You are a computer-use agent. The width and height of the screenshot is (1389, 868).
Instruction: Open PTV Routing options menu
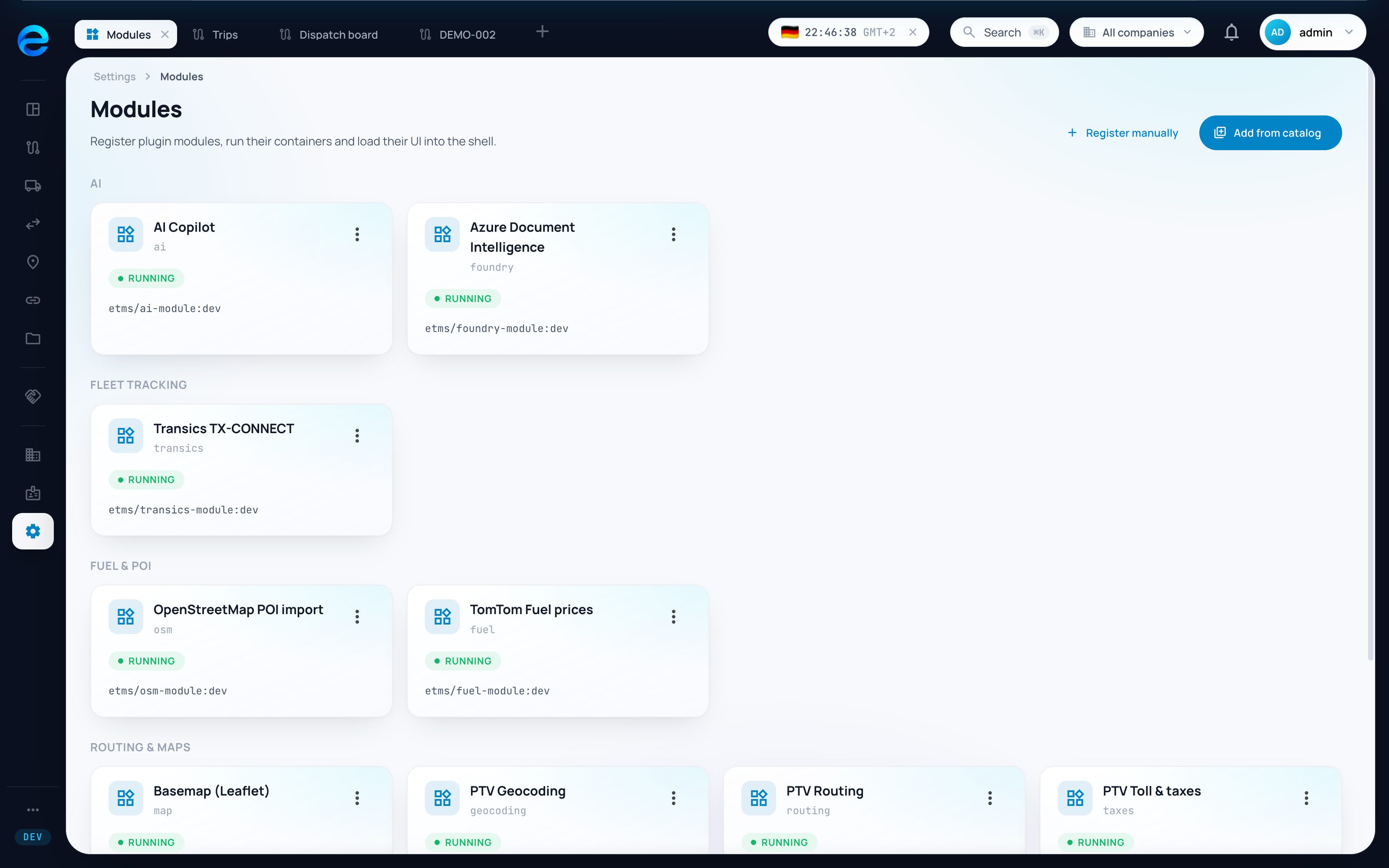[x=990, y=798]
